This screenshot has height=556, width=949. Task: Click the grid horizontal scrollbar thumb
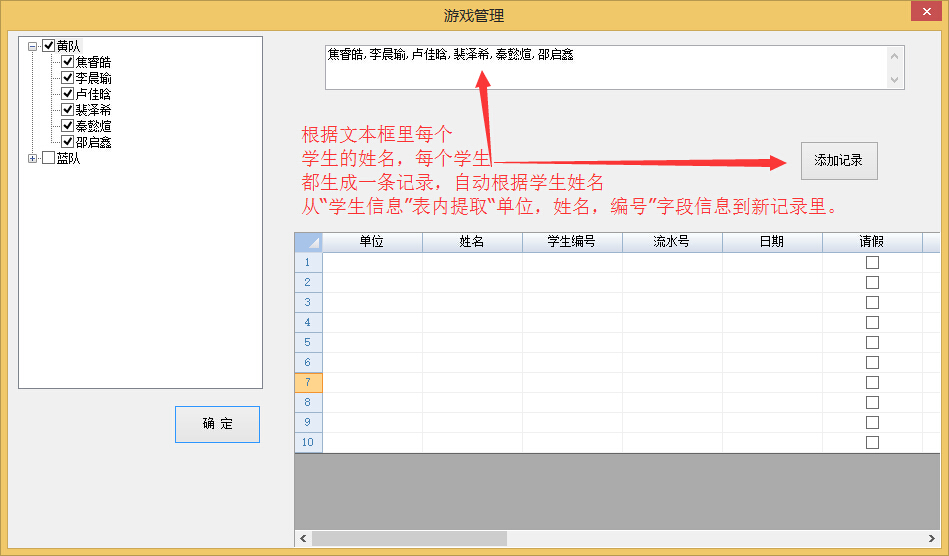tap(409, 538)
